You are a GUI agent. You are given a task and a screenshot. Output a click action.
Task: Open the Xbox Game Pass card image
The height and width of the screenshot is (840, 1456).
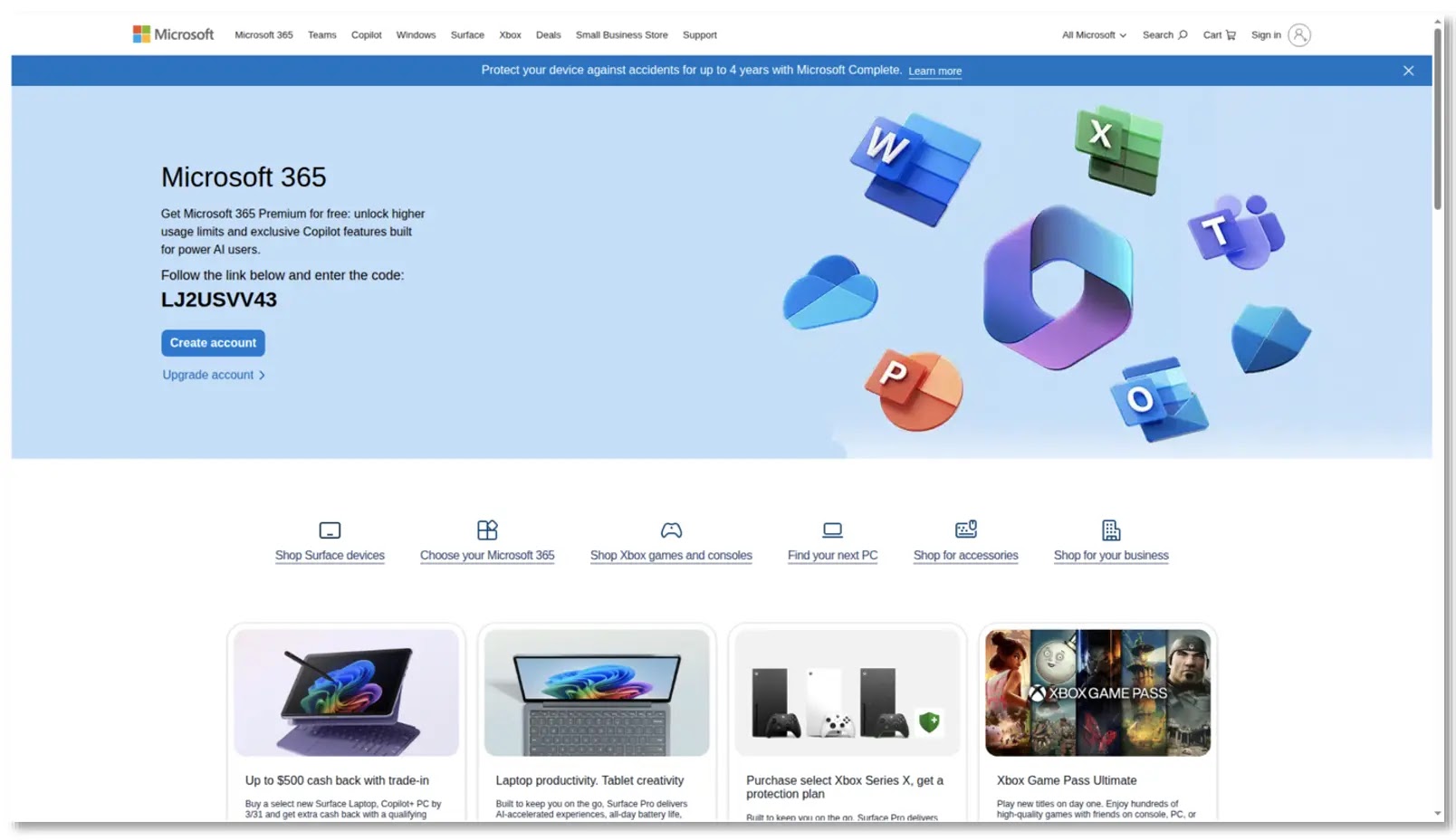[1097, 692]
